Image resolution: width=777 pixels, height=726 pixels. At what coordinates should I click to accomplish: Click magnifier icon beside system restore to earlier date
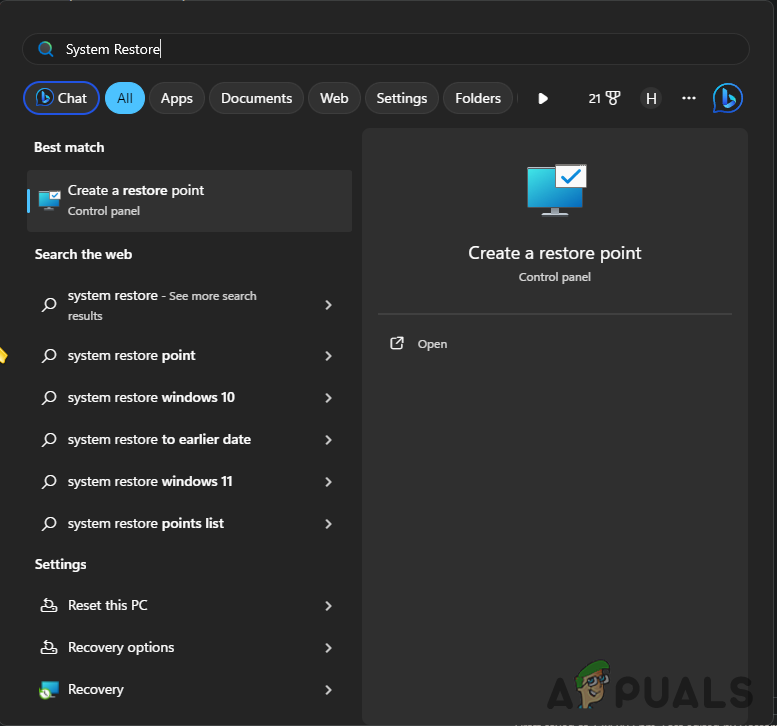49,440
